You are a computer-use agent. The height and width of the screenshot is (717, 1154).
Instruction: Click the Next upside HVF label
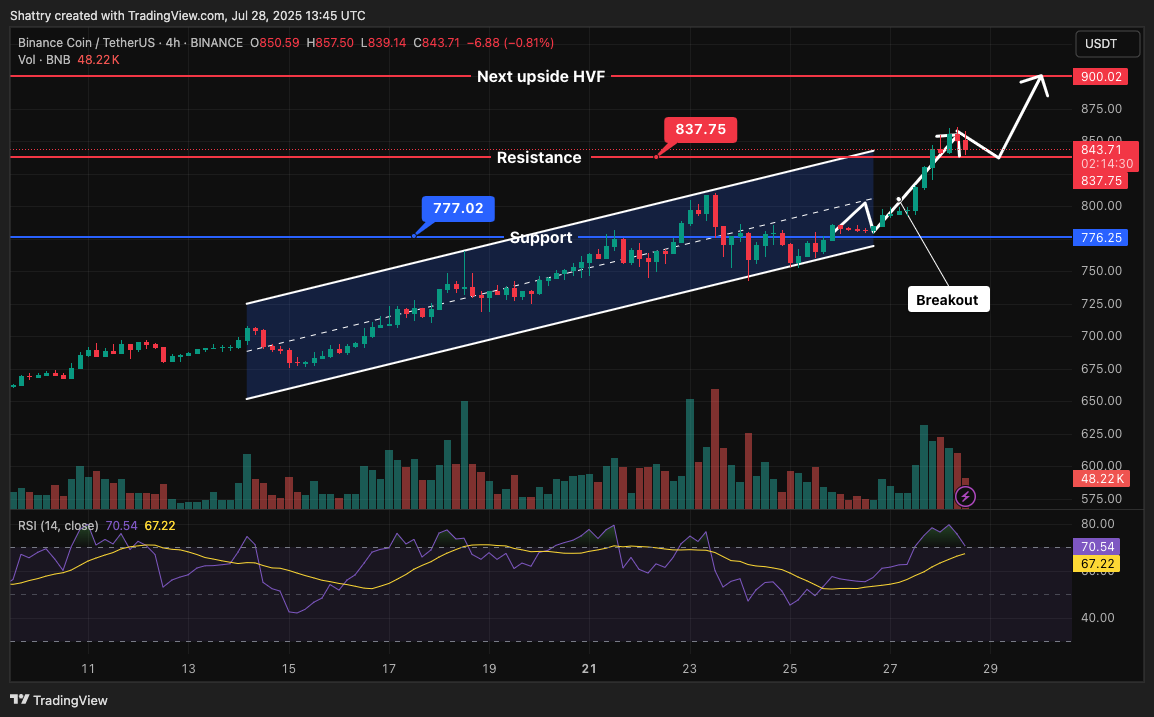pos(541,77)
